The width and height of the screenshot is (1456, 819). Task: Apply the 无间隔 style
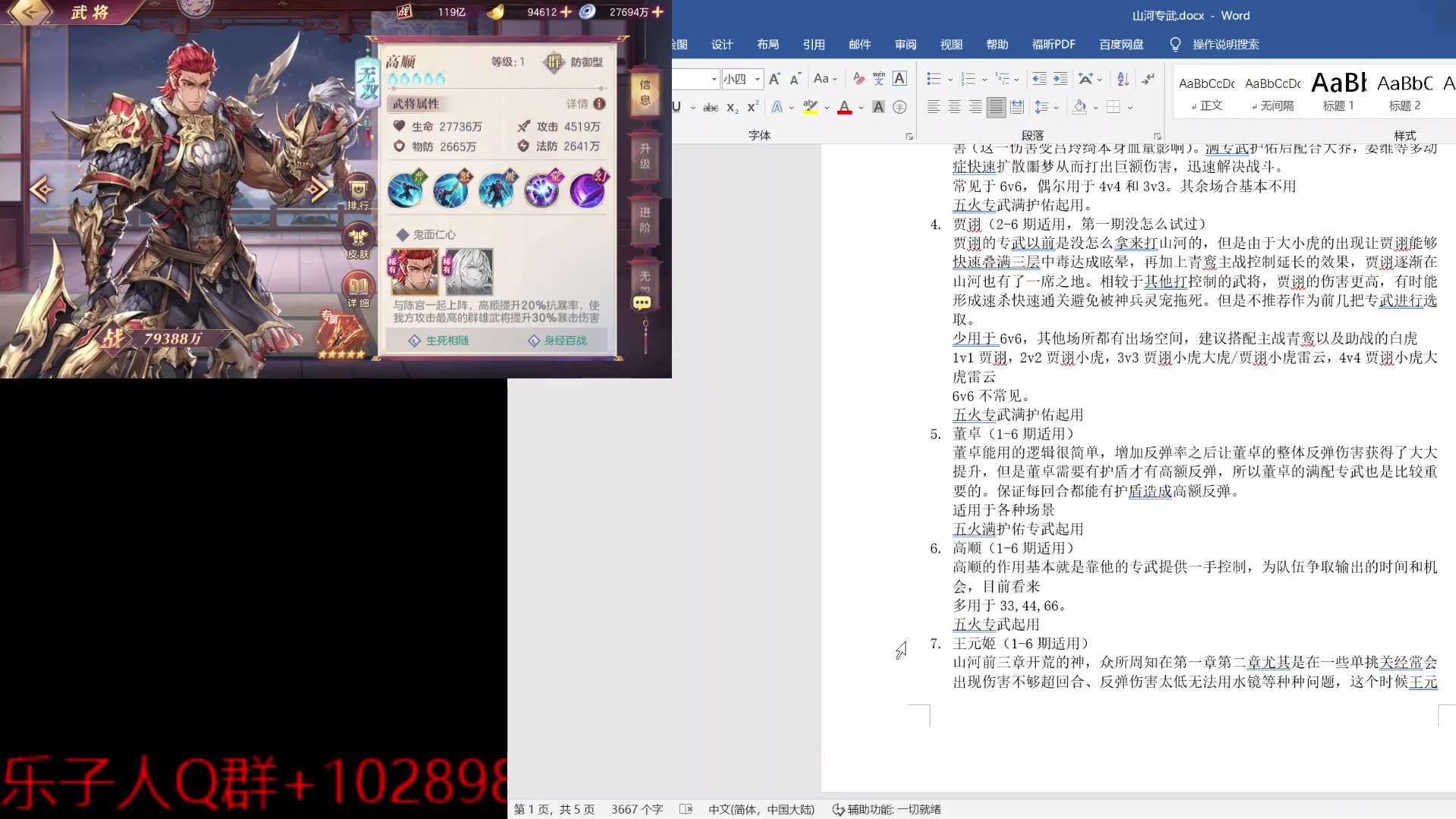click(x=1272, y=93)
